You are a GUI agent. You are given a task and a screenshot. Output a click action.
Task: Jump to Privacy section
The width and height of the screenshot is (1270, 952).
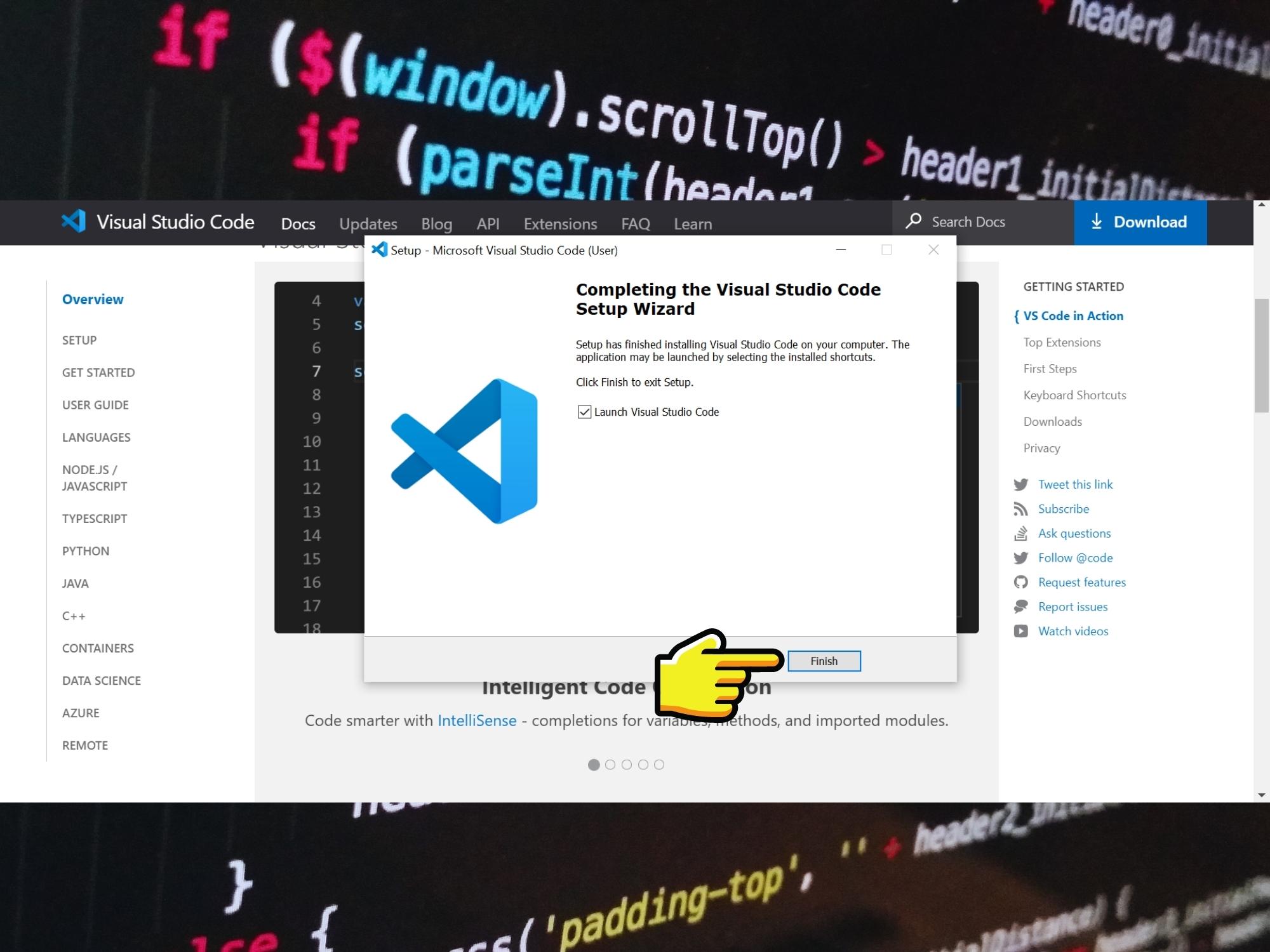point(1042,448)
